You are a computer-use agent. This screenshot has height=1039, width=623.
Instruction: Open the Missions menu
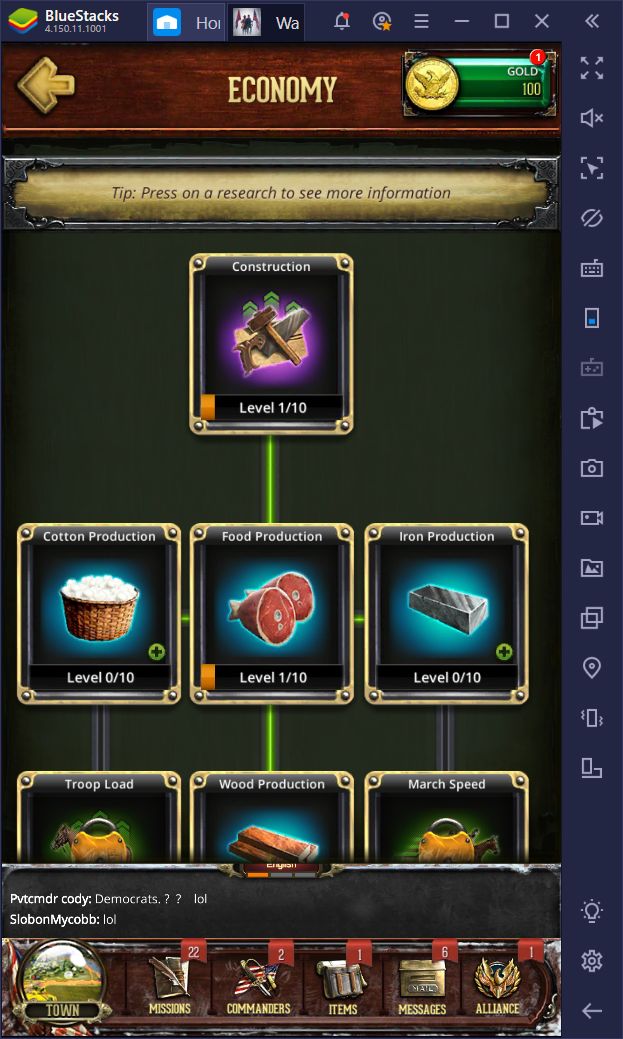coord(170,983)
